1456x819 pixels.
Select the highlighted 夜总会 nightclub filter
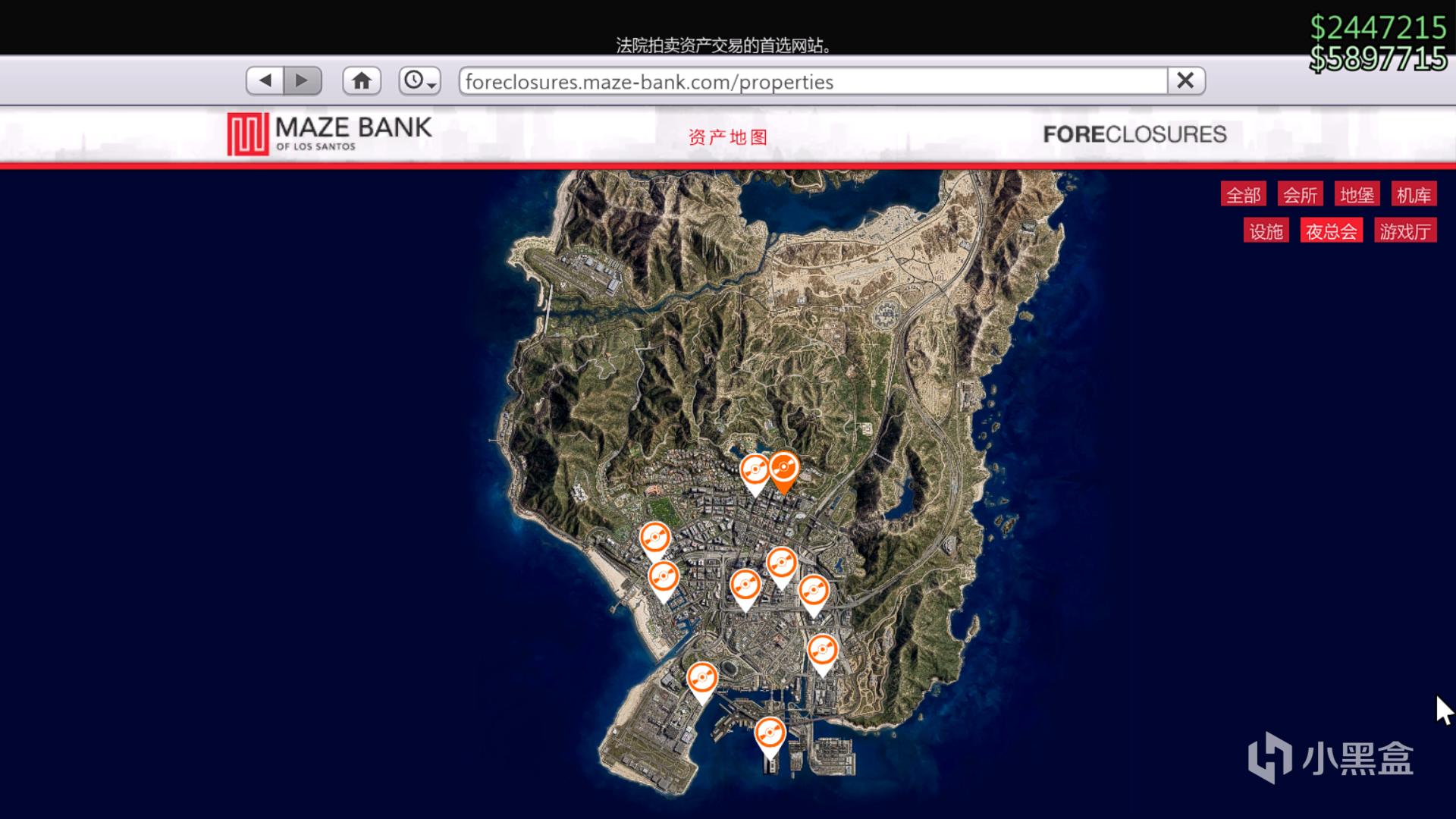point(1331,231)
